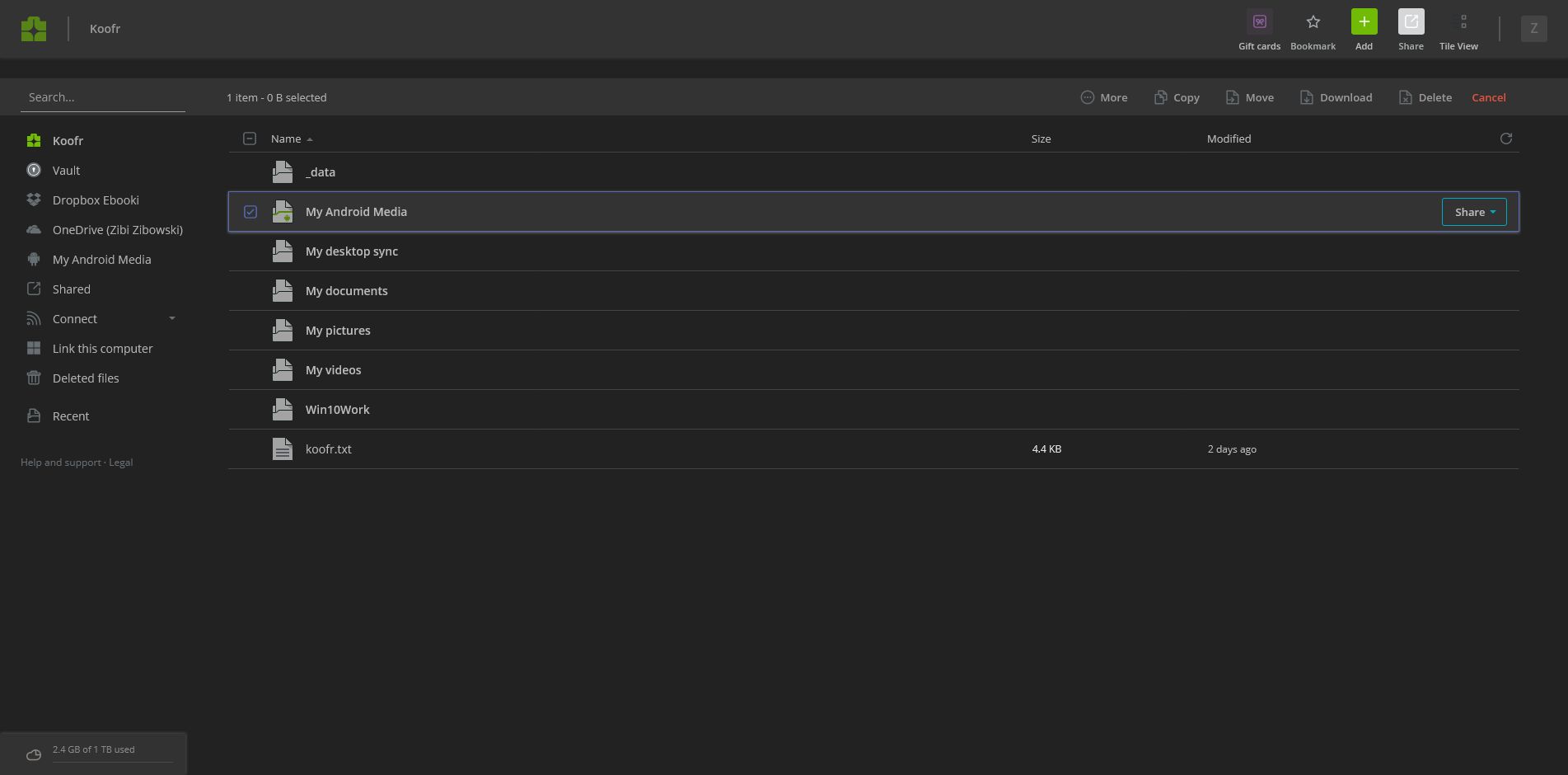Open Recent in sidebar

(71, 416)
